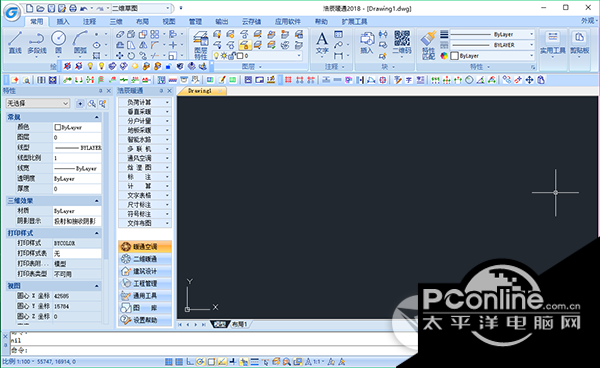The width and height of the screenshot is (600, 368).
Task: Open the ByLayer color swatch dropdown in ribbon
Action: tap(492, 56)
